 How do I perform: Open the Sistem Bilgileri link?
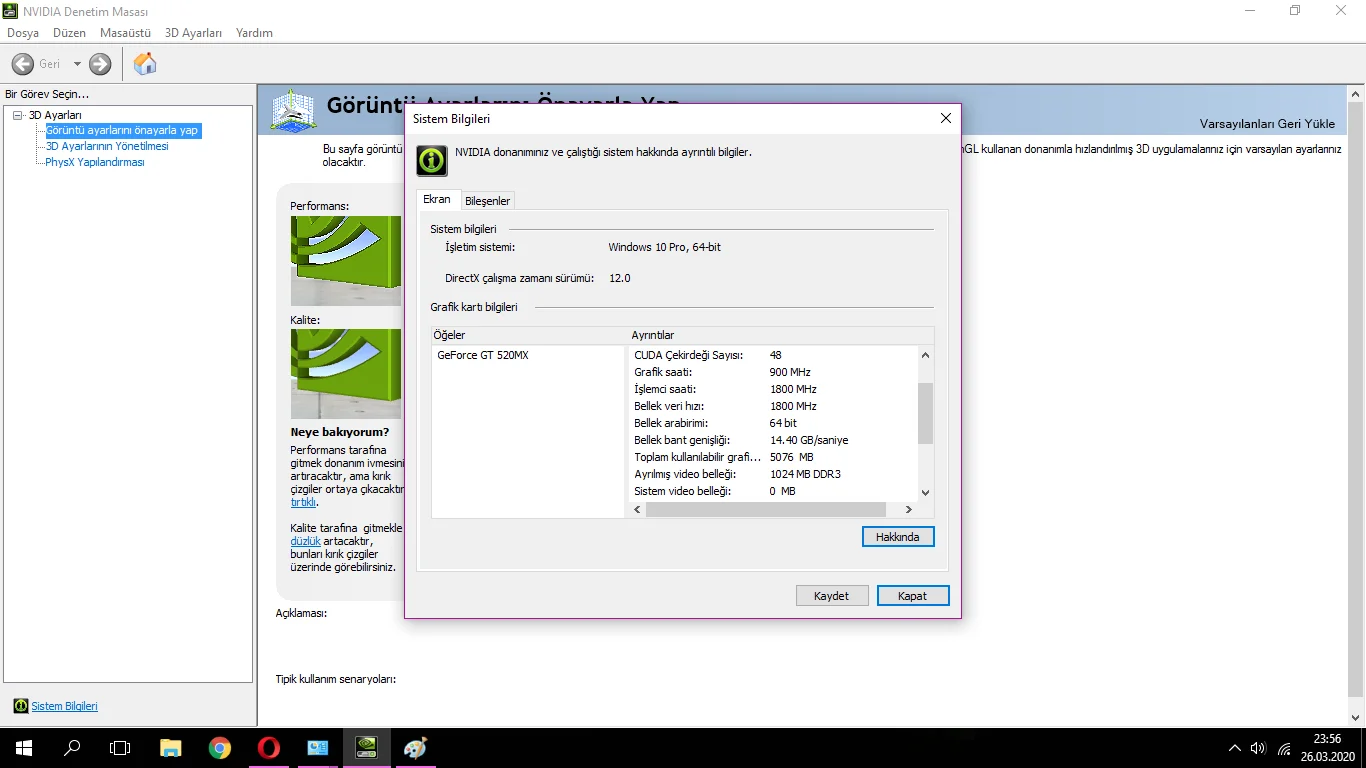coord(64,706)
